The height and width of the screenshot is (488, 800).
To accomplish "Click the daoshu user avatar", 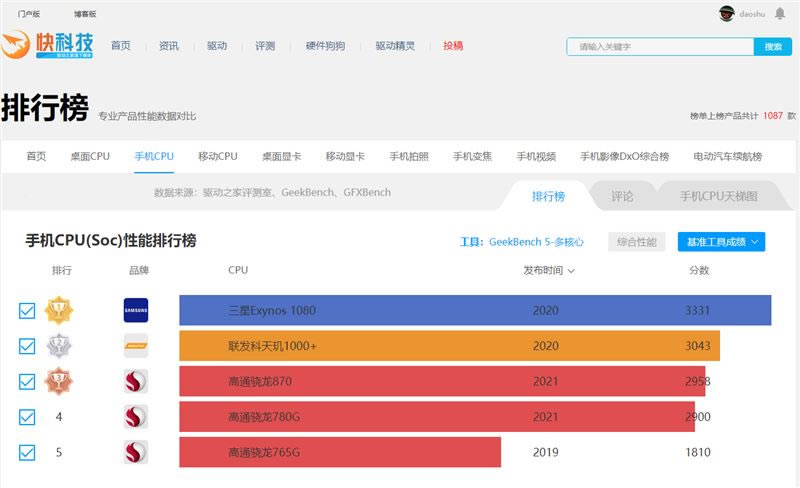I will pyautogui.click(x=727, y=13).
